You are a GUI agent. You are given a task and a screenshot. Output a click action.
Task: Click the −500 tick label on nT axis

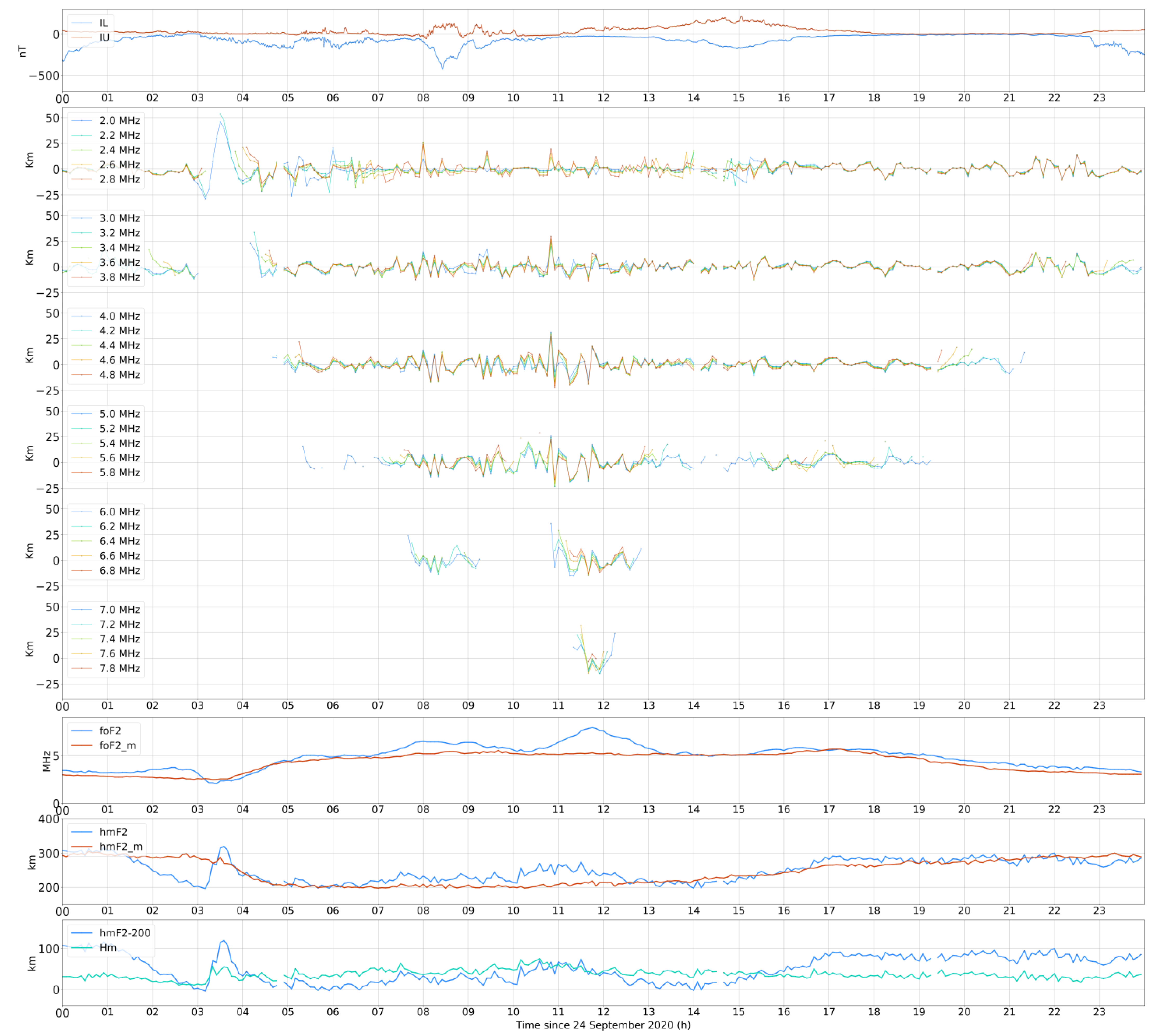(44, 76)
